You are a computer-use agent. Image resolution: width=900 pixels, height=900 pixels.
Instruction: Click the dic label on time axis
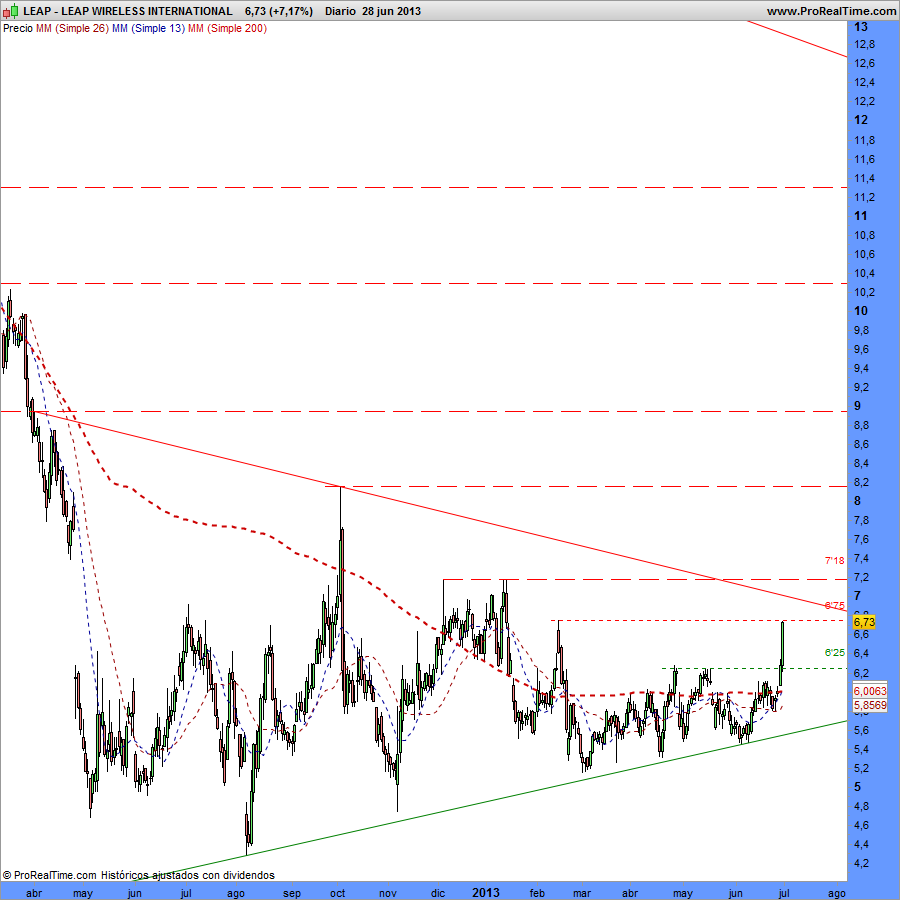click(438, 893)
